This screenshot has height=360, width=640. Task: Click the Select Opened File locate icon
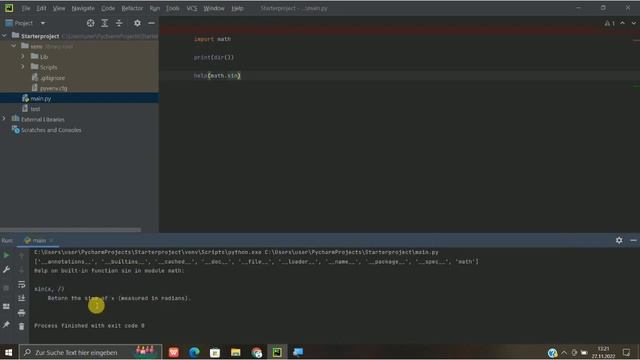tap(90, 23)
